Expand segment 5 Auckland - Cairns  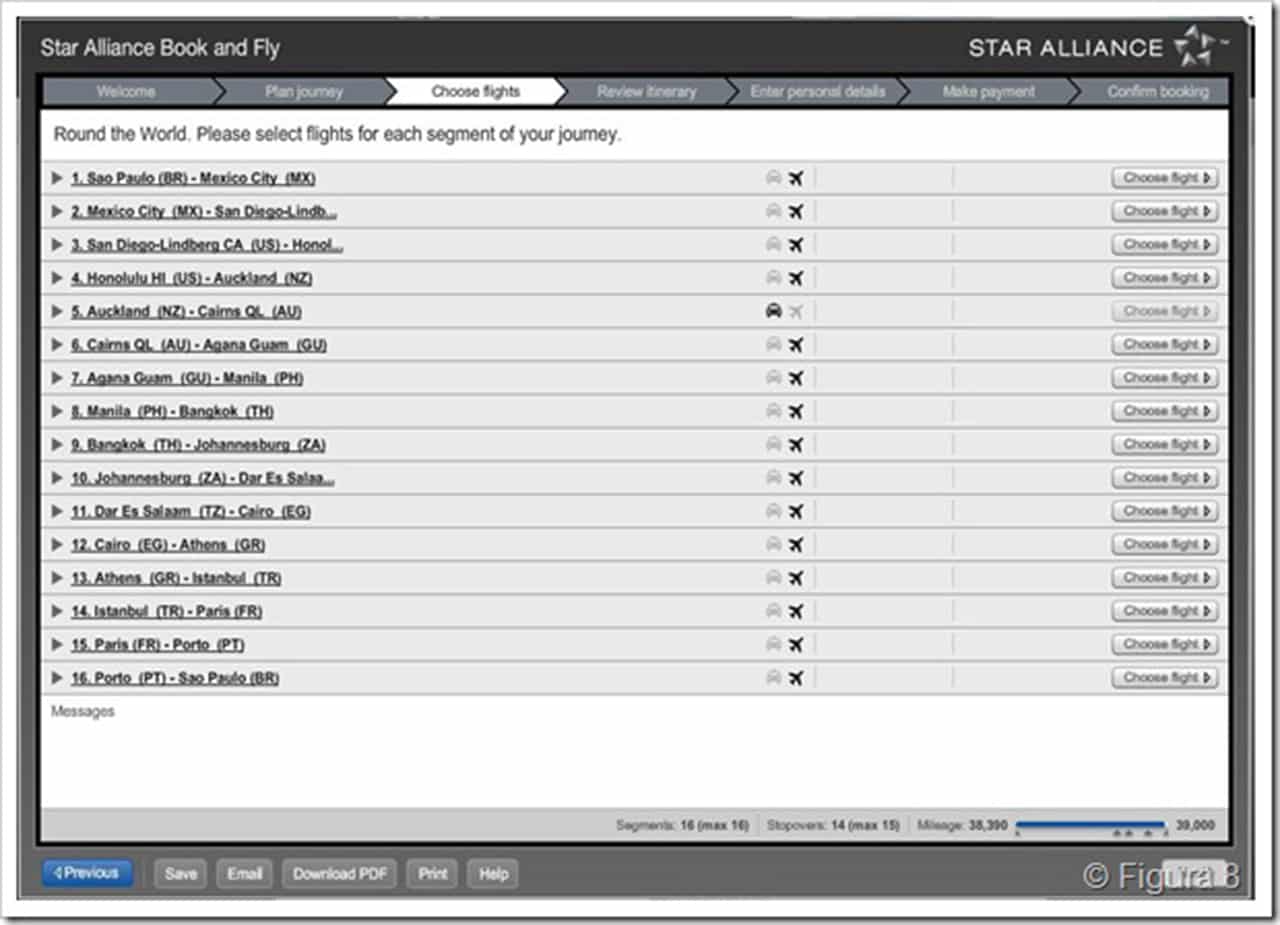(57, 311)
